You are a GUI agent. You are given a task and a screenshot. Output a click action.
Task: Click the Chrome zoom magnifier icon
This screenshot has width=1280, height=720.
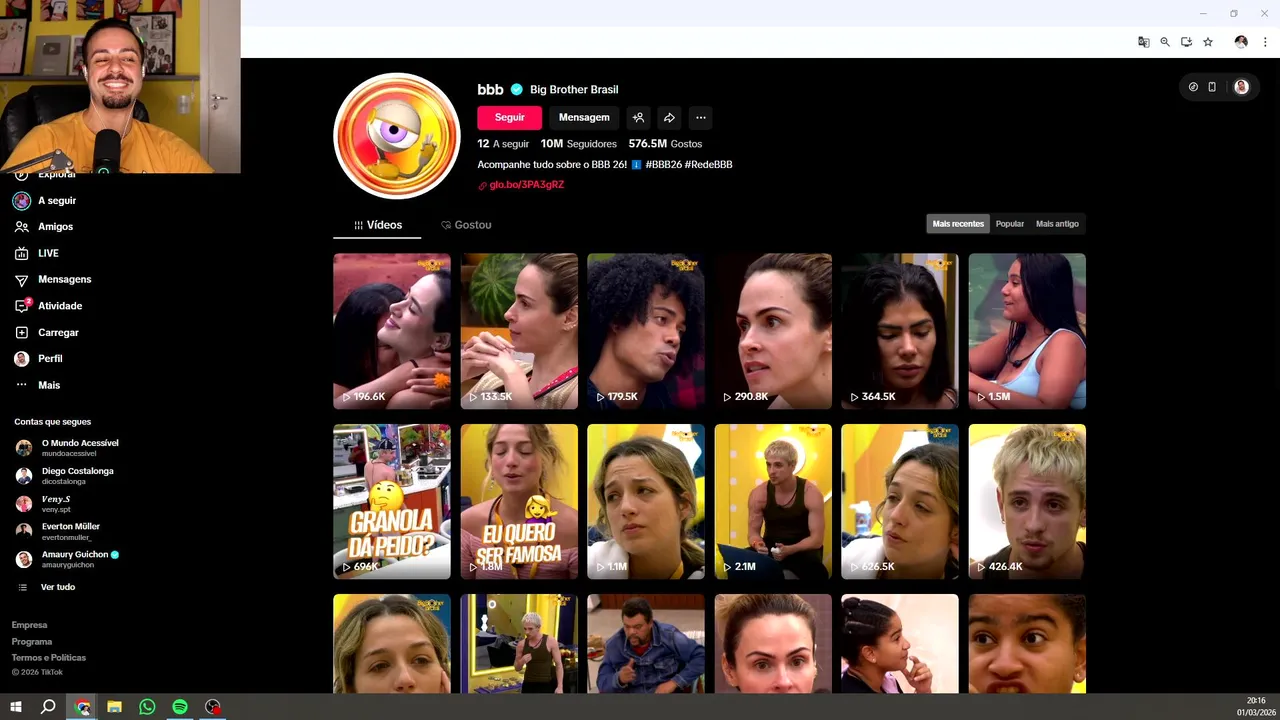[1165, 42]
